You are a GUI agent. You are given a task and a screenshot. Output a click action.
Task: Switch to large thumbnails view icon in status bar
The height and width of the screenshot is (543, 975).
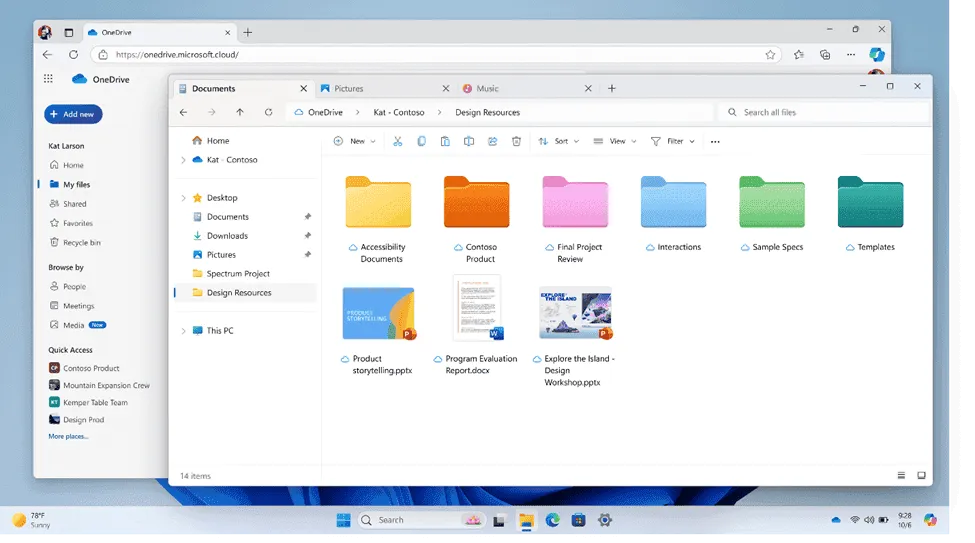(x=922, y=476)
